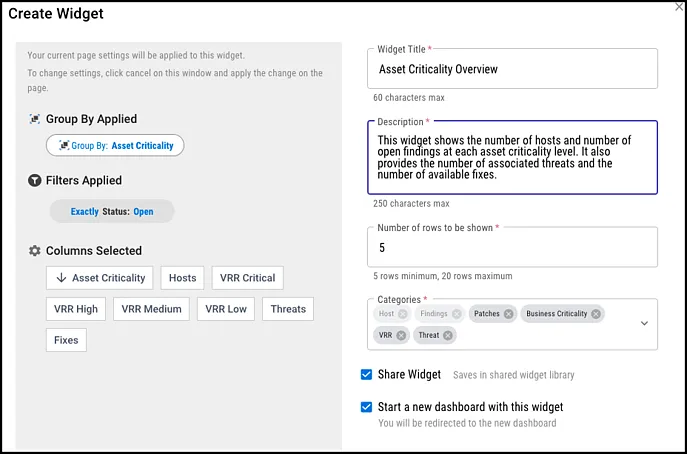Click the Create Widget heading

click(56, 14)
